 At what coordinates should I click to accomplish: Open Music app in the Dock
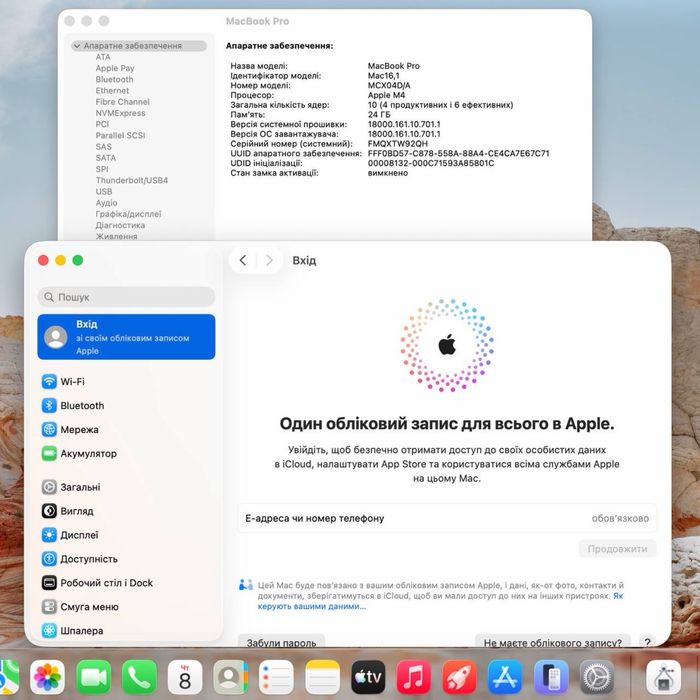414,677
